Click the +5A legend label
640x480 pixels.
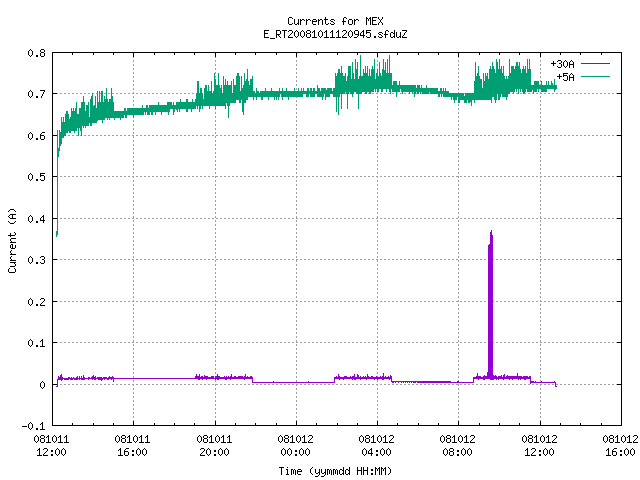565,77
